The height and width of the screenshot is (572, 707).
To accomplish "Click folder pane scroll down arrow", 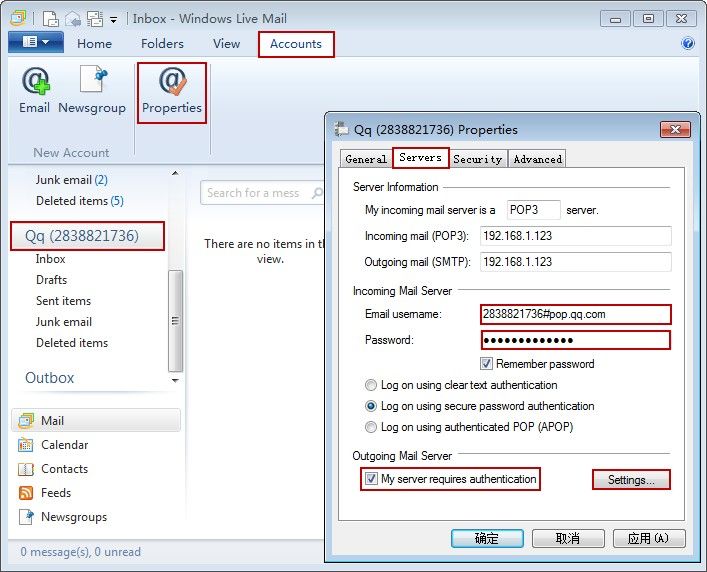I will pyautogui.click(x=175, y=380).
